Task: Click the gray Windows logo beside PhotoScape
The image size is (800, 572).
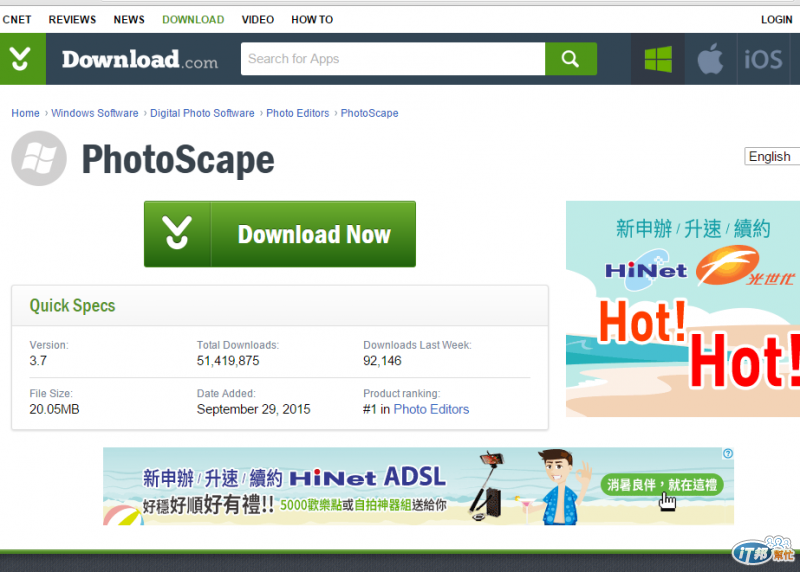Action: 39,158
